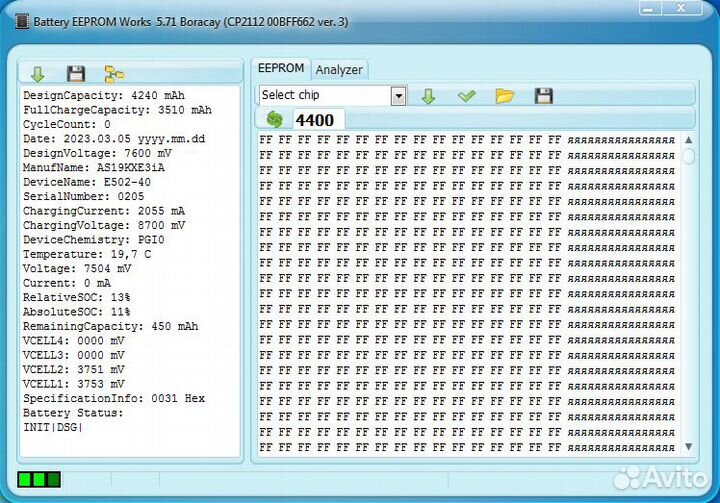Select the EEPROM tab
Screen dimensions: 720x503
point(280,68)
